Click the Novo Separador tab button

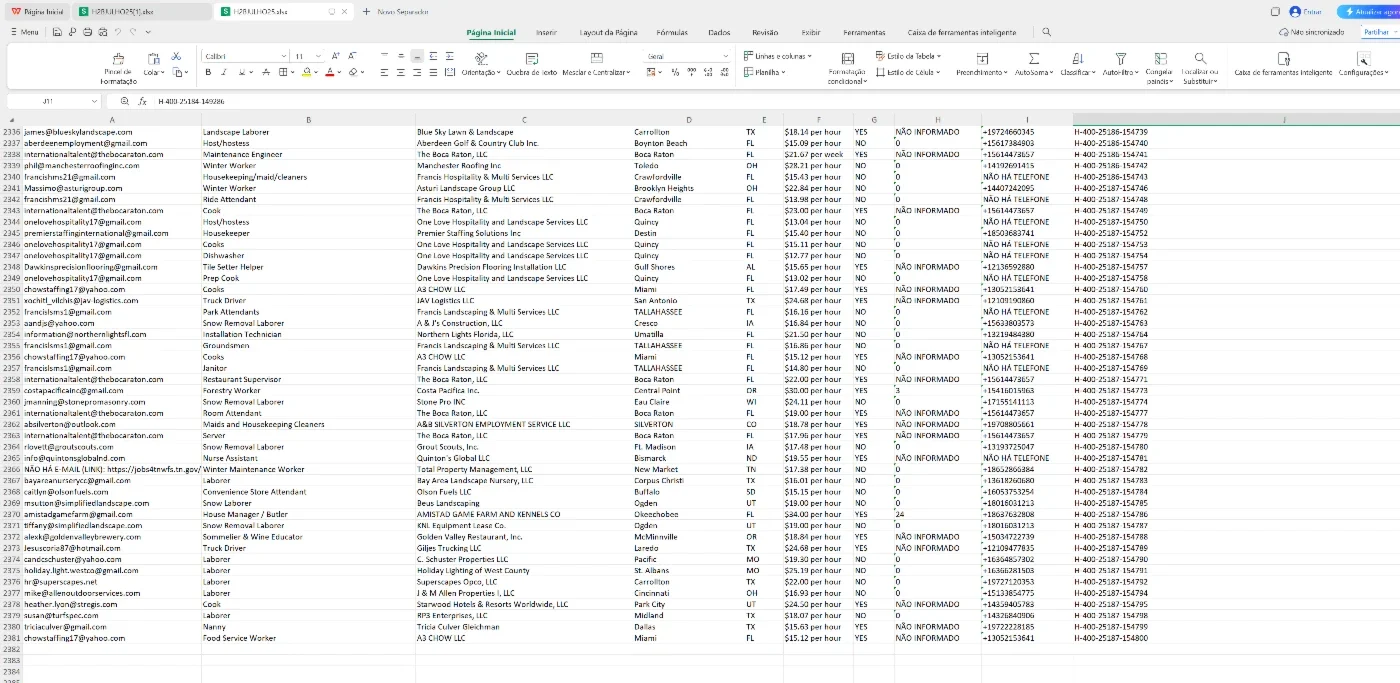pyautogui.click(x=396, y=11)
